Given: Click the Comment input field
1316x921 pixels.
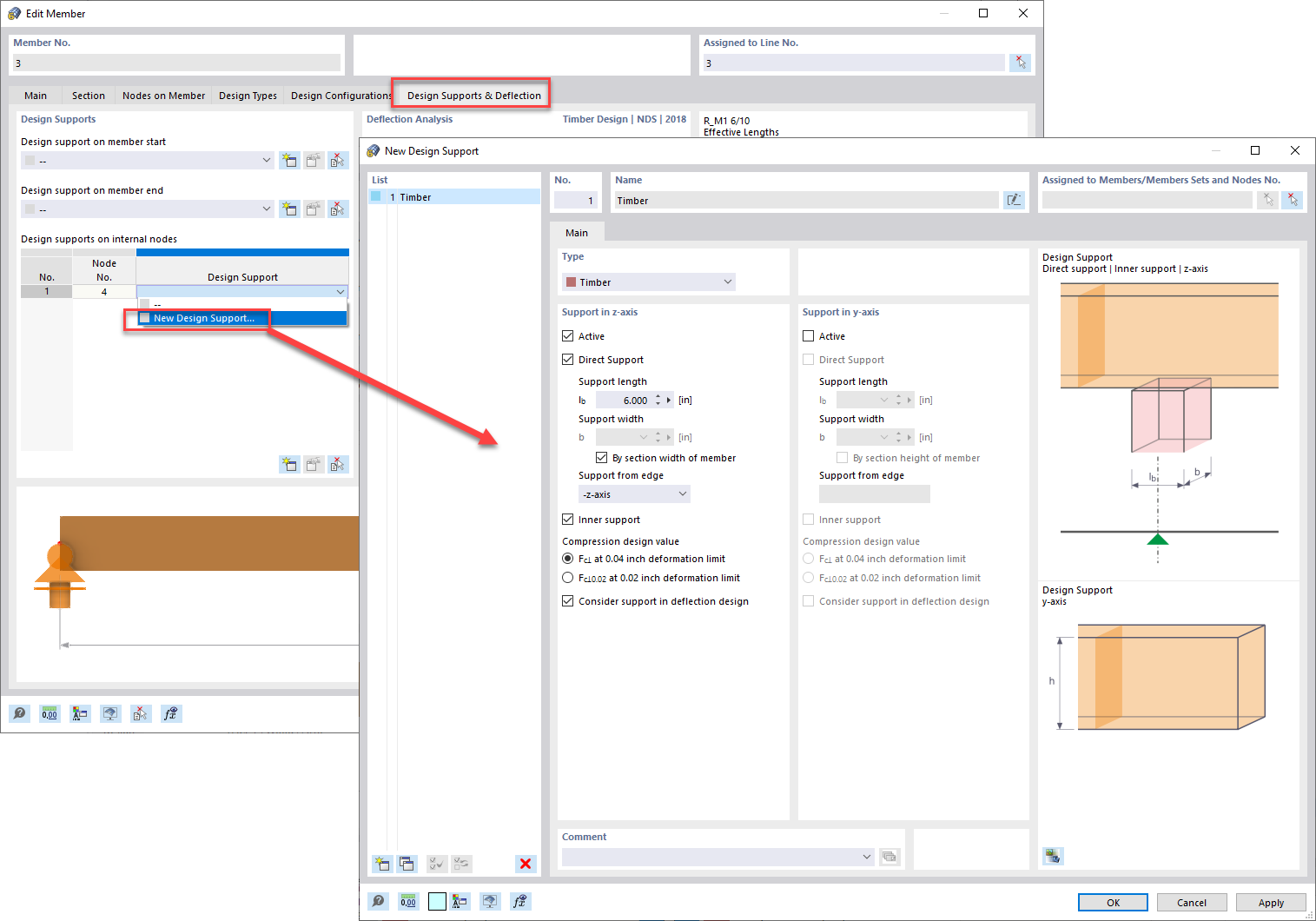Looking at the screenshot, I should tap(718, 857).
